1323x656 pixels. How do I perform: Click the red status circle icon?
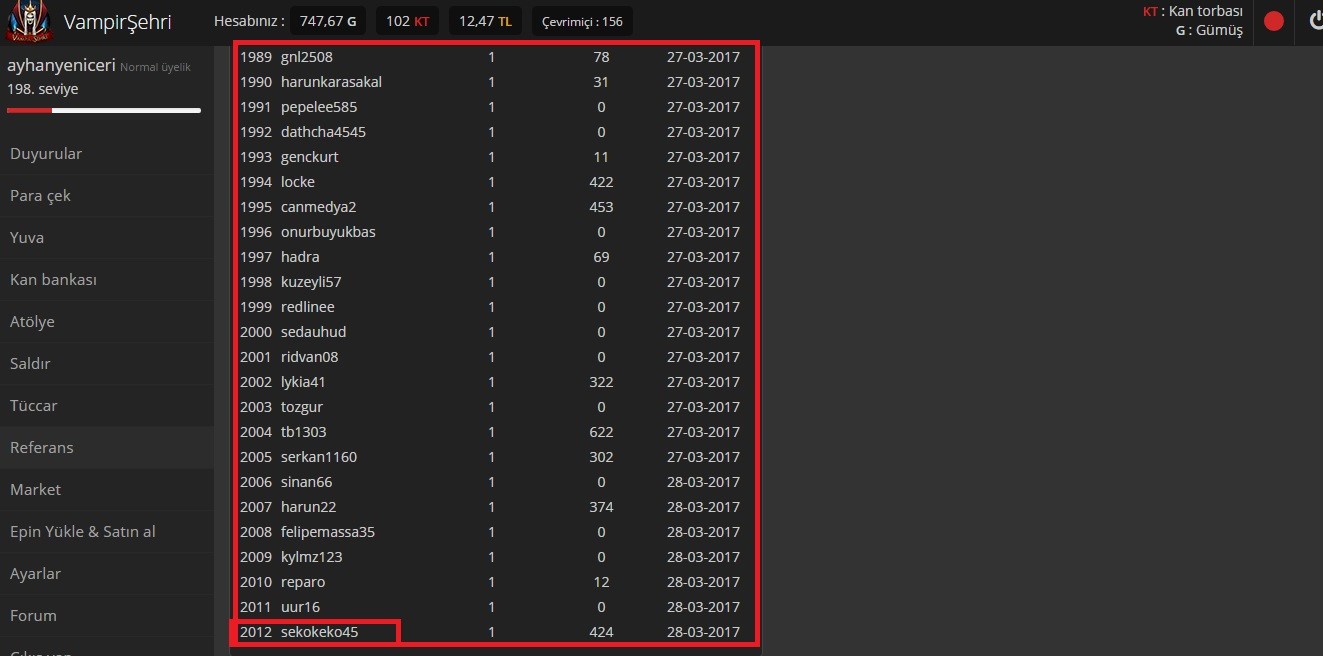coord(1273,21)
